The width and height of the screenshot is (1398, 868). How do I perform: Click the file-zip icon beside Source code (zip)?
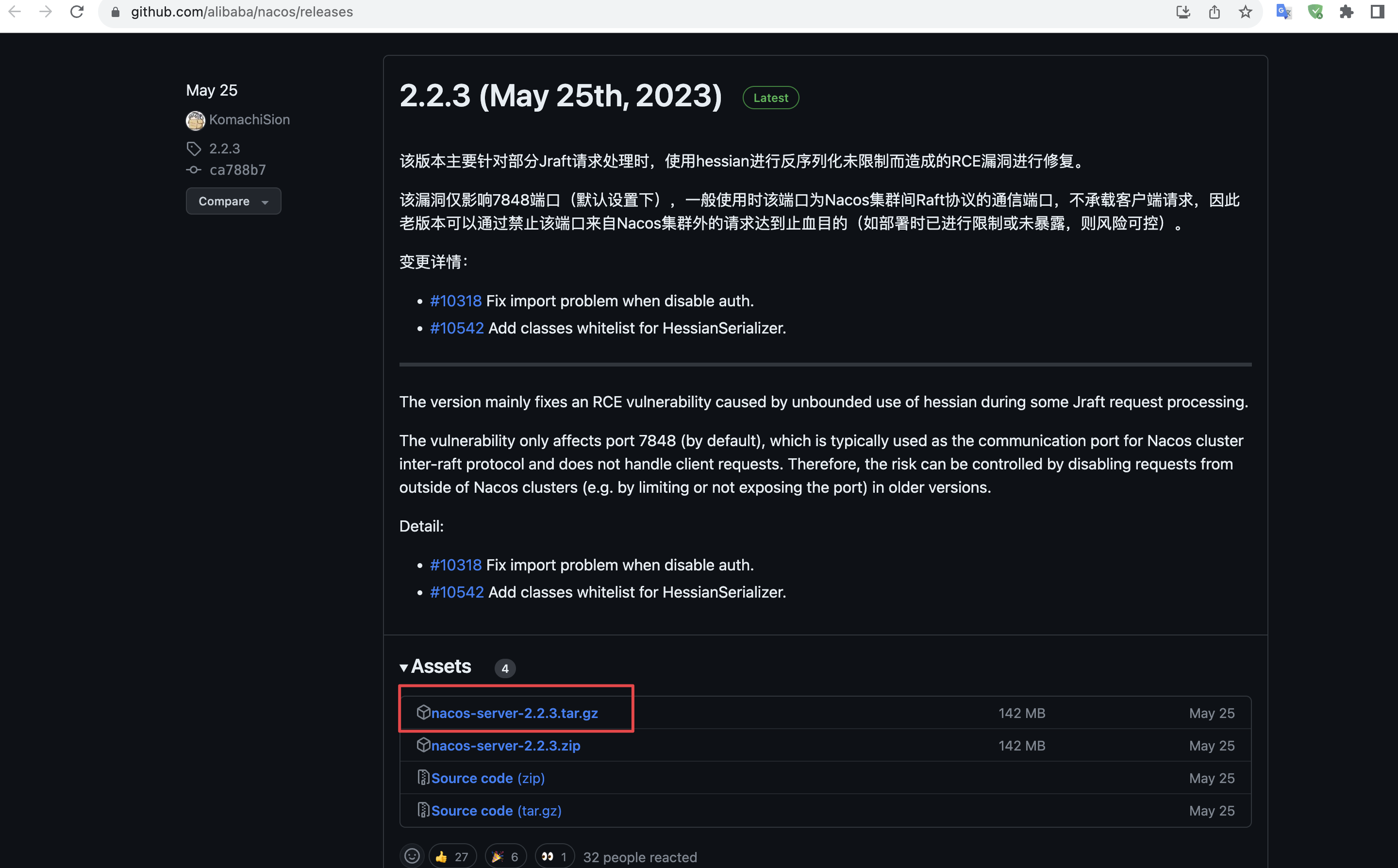[424, 778]
